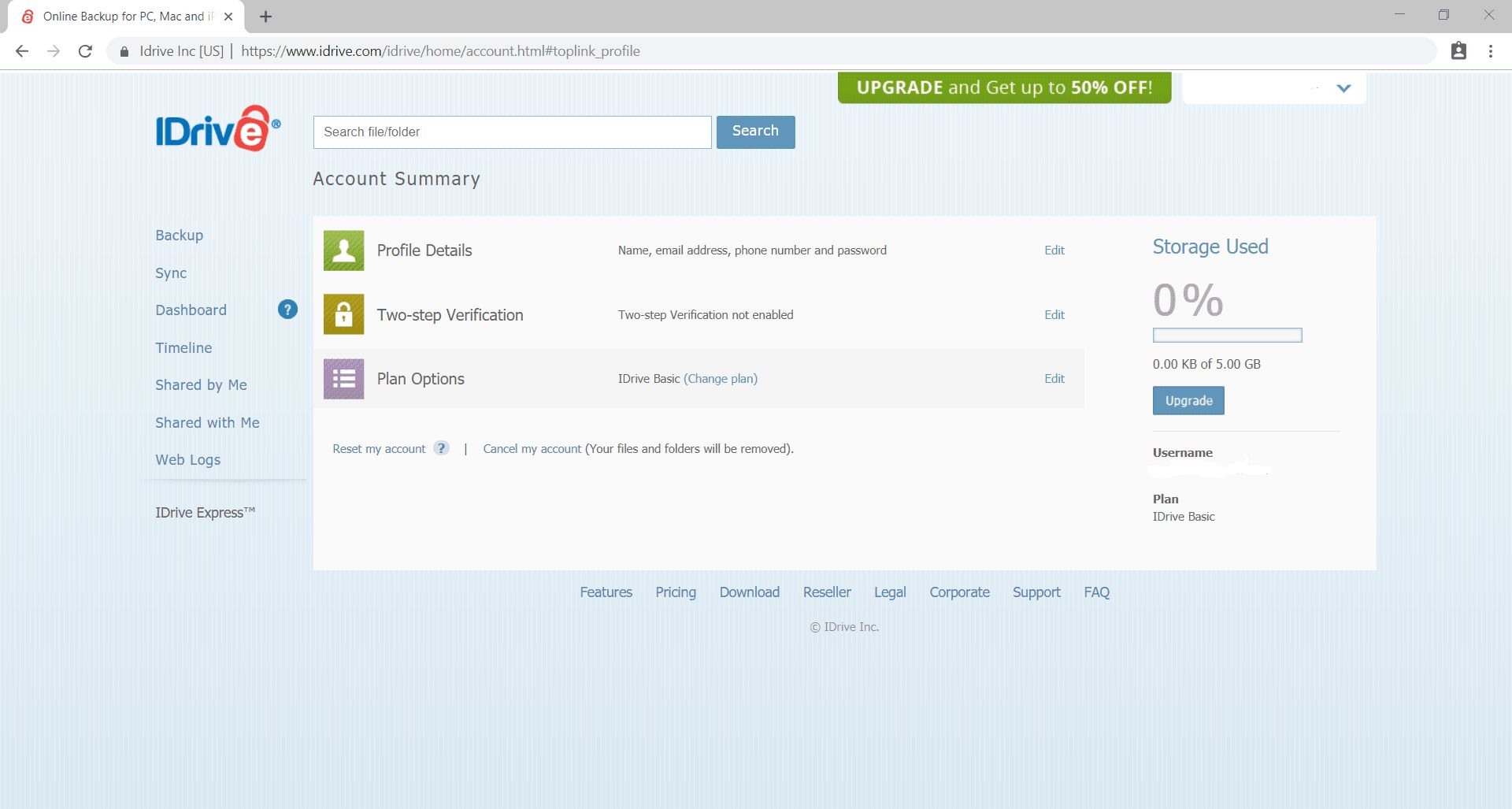This screenshot has width=1512, height=809.
Task: Open Pricing footer link
Action: pos(676,592)
